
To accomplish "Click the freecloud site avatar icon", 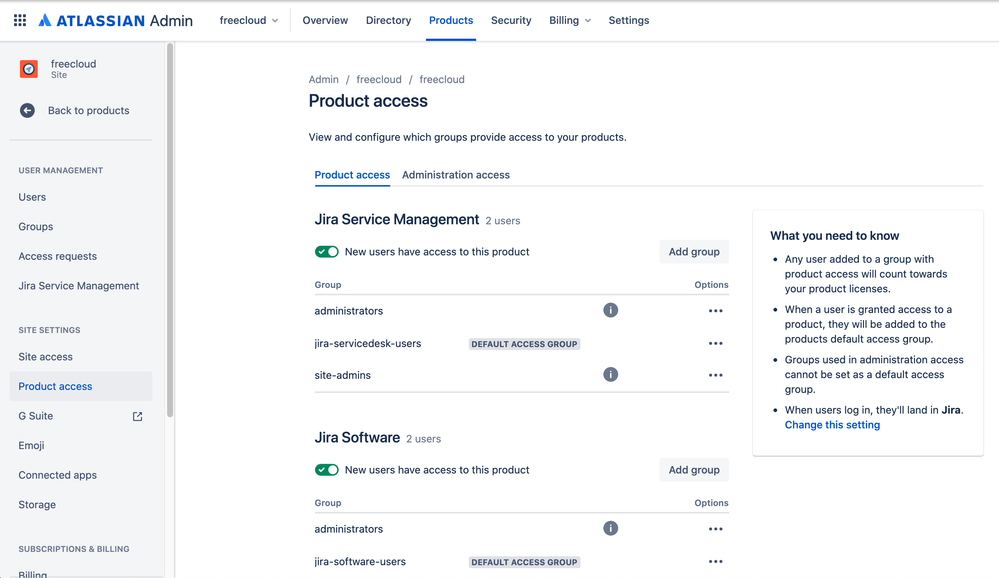I will click(29, 69).
